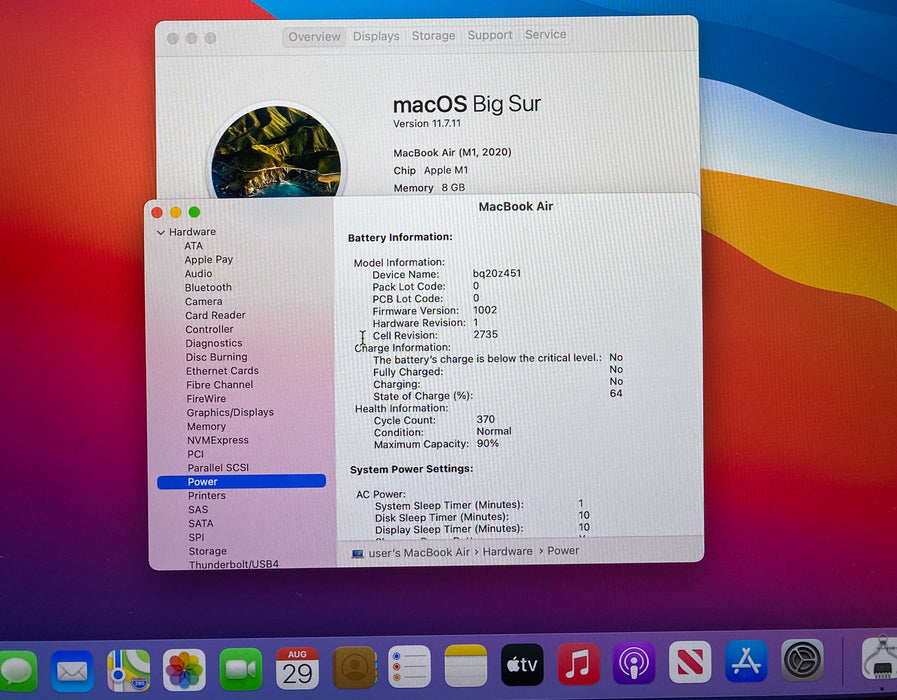Click the State of Charge value 64
897x700 pixels.
pyautogui.click(x=616, y=393)
